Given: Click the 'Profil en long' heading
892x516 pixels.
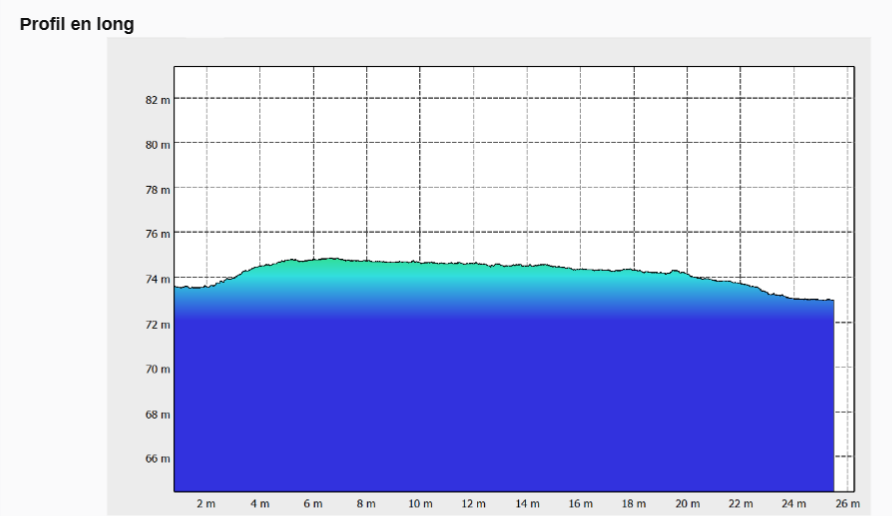Looking at the screenshot, I should click(77, 24).
